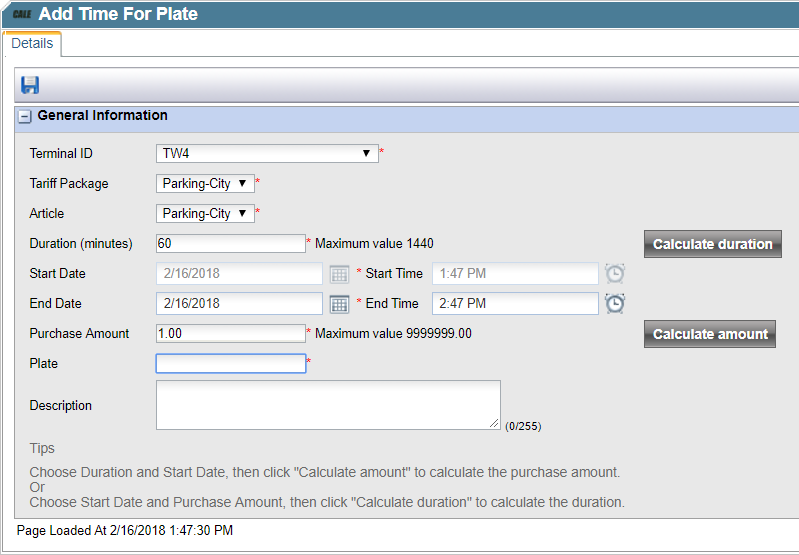
Task: Click the End Time field showing 2:47 PM
Action: (515, 304)
